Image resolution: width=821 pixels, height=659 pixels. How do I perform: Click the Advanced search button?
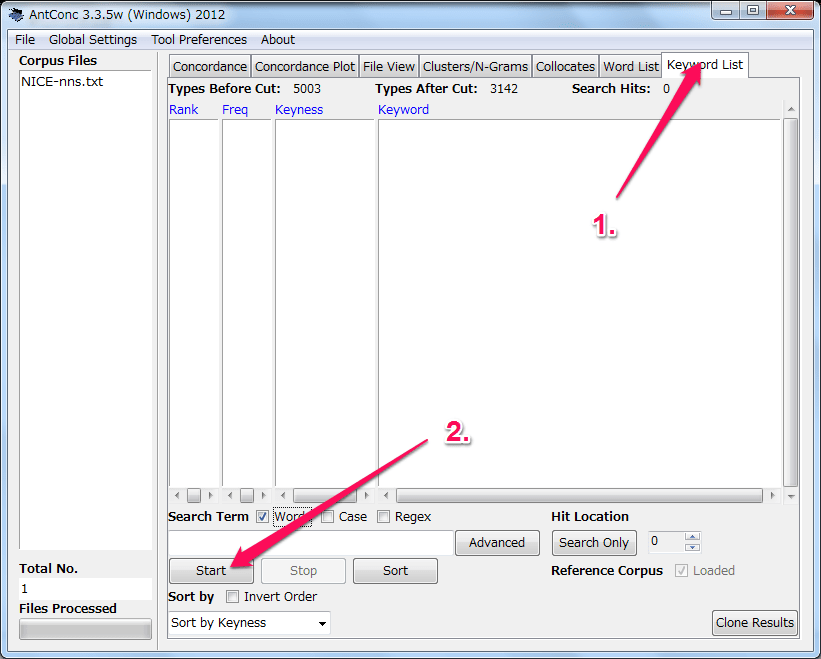(497, 543)
